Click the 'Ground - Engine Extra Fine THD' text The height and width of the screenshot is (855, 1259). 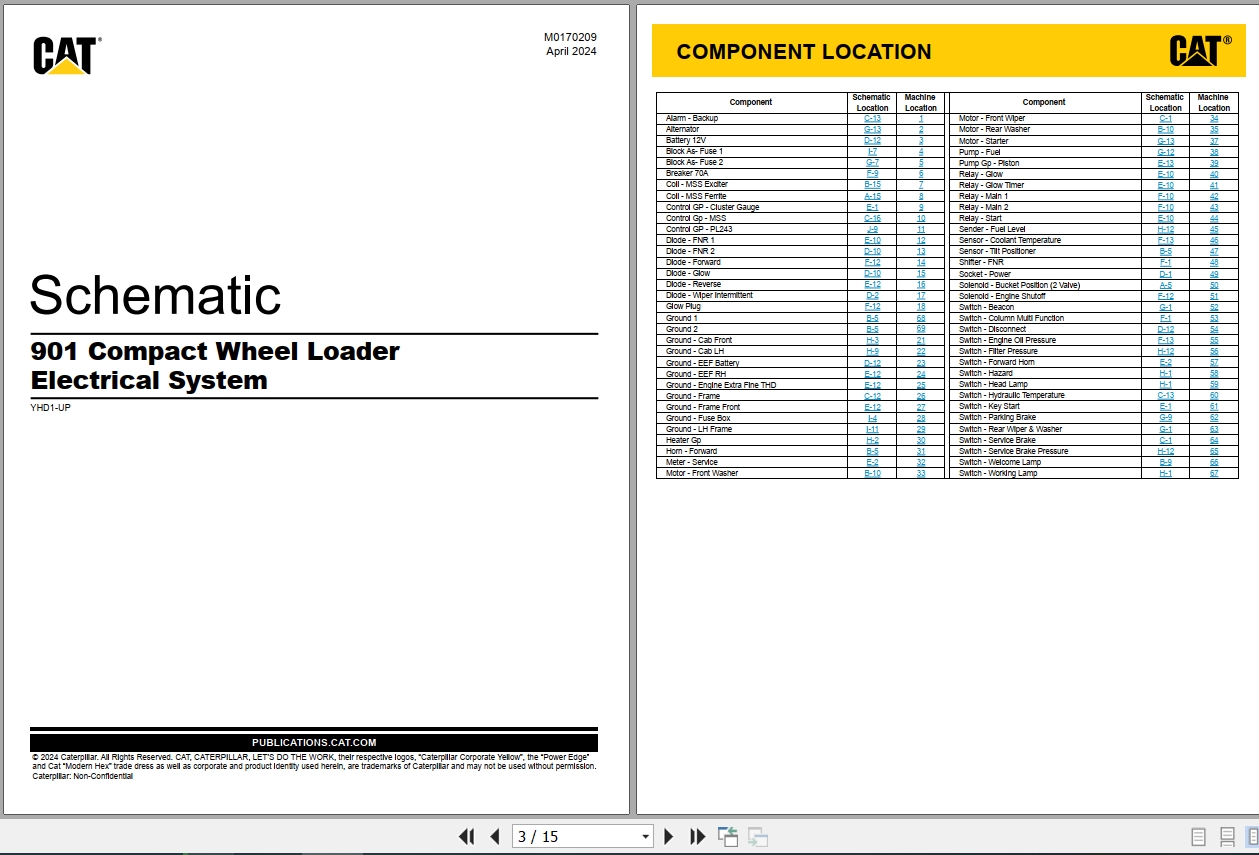(721, 385)
